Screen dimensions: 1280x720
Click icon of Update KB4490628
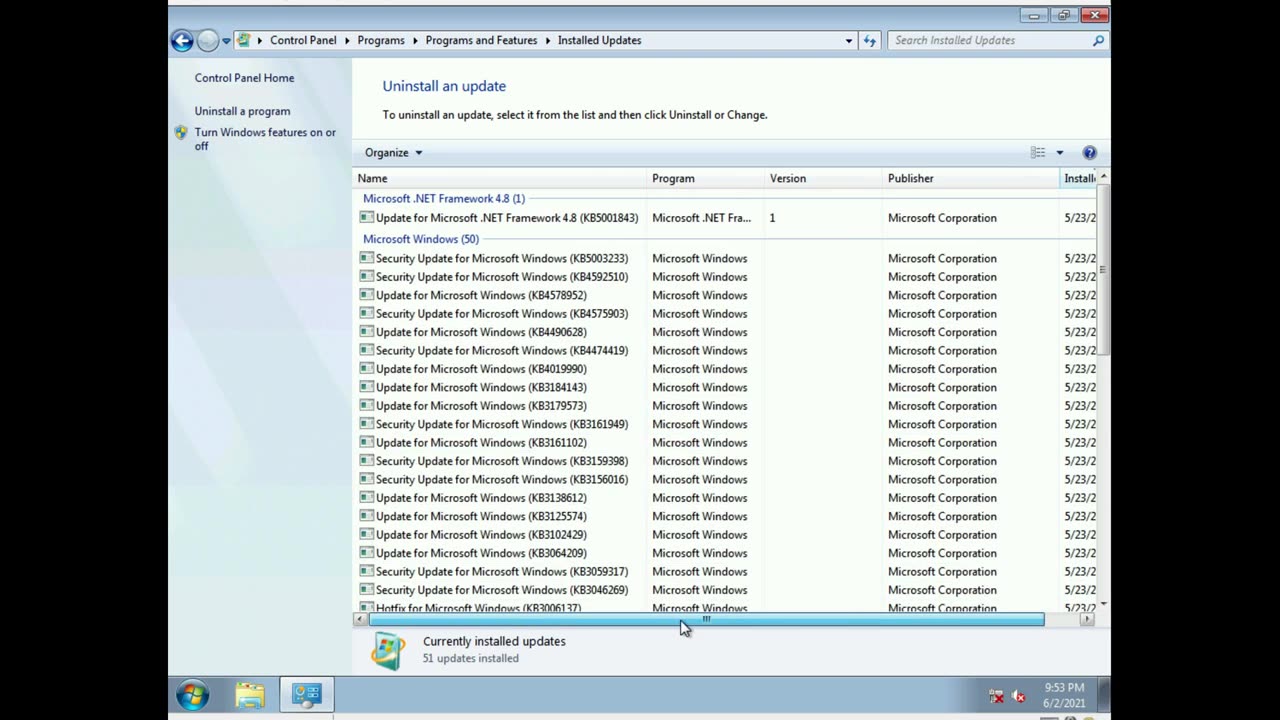coord(366,332)
